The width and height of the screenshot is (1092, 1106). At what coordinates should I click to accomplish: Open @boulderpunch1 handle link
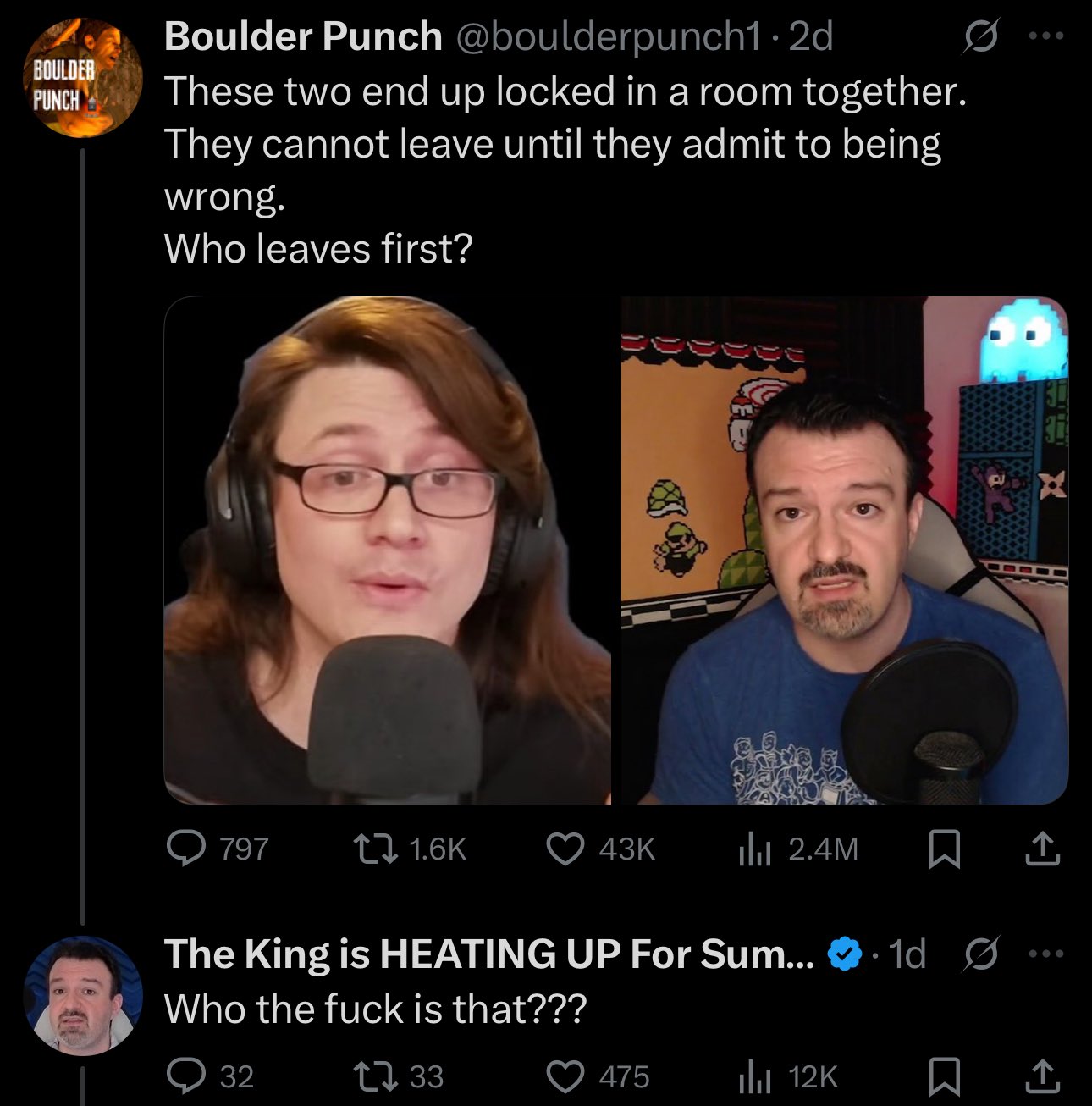pos(609,37)
